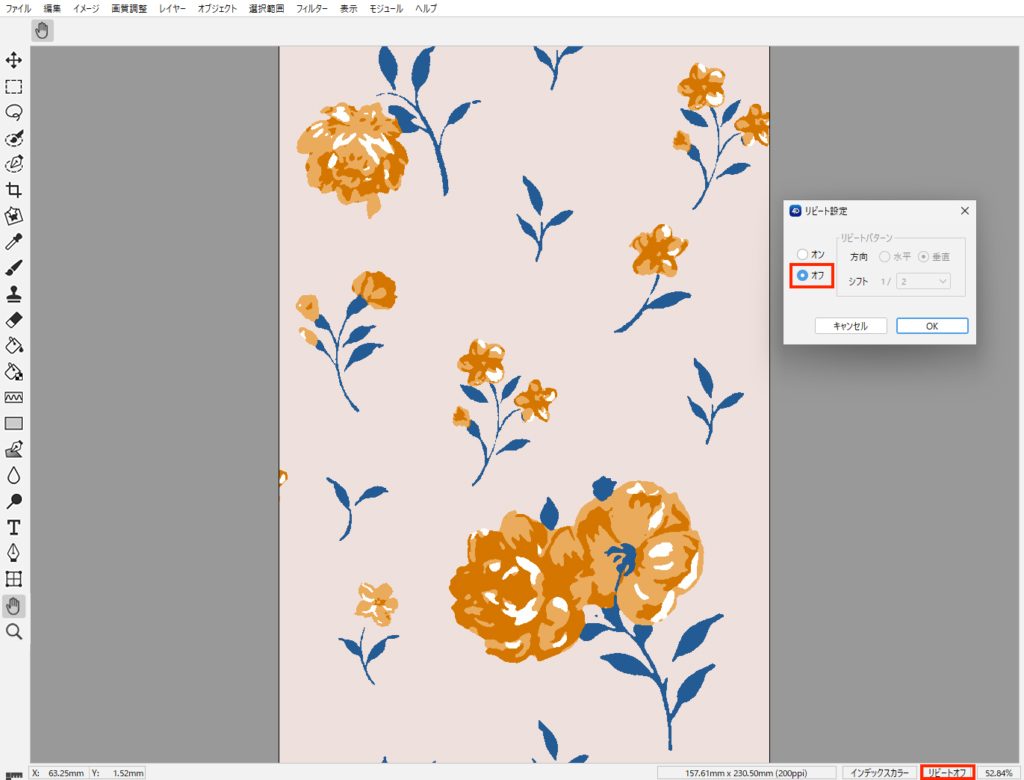1024x780 pixels.
Task: Open the フィルター menu
Action: tap(312, 8)
